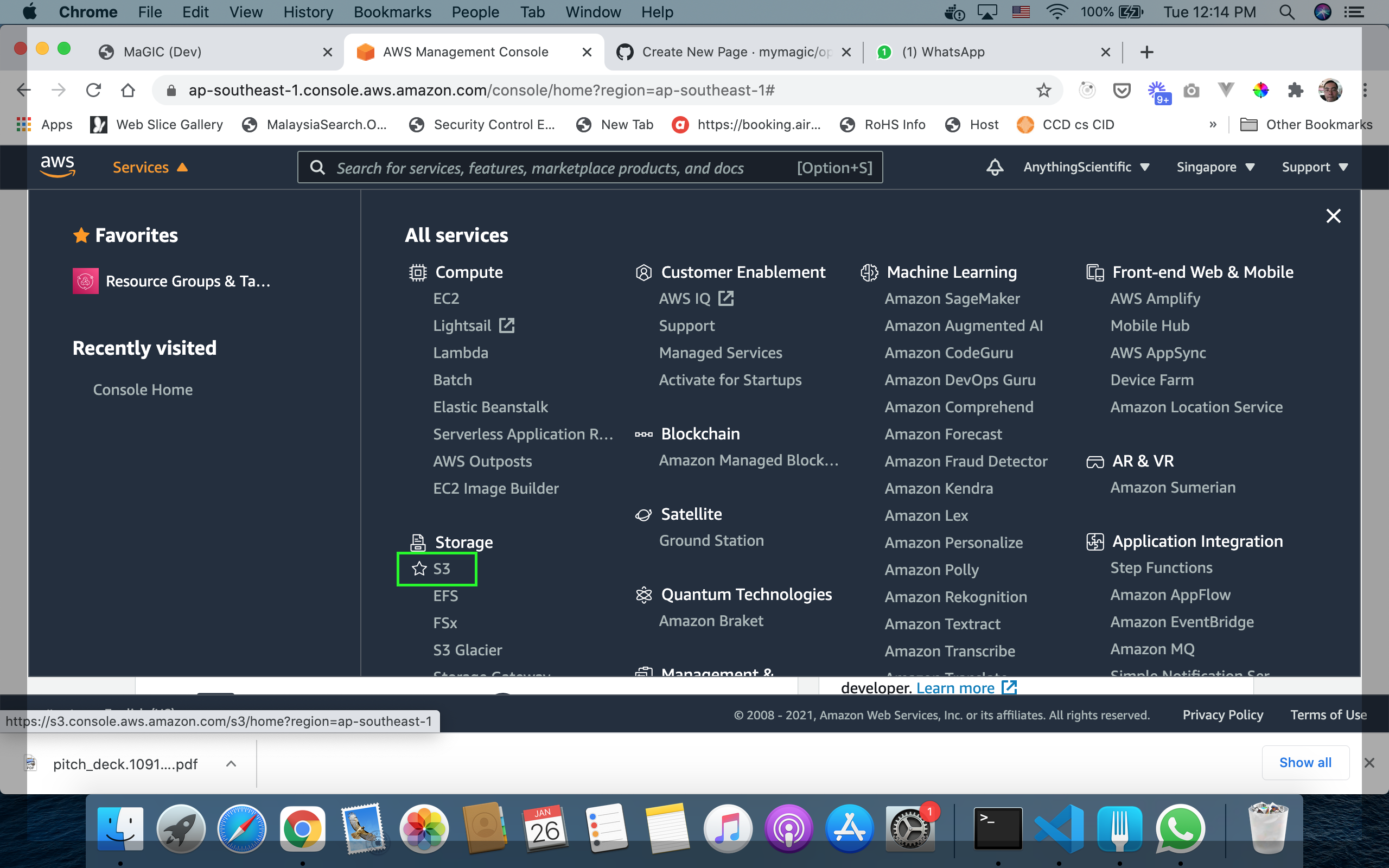Open the Lambda service
The width and height of the screenshot is (1389, 868).
[x=460, y=353]
